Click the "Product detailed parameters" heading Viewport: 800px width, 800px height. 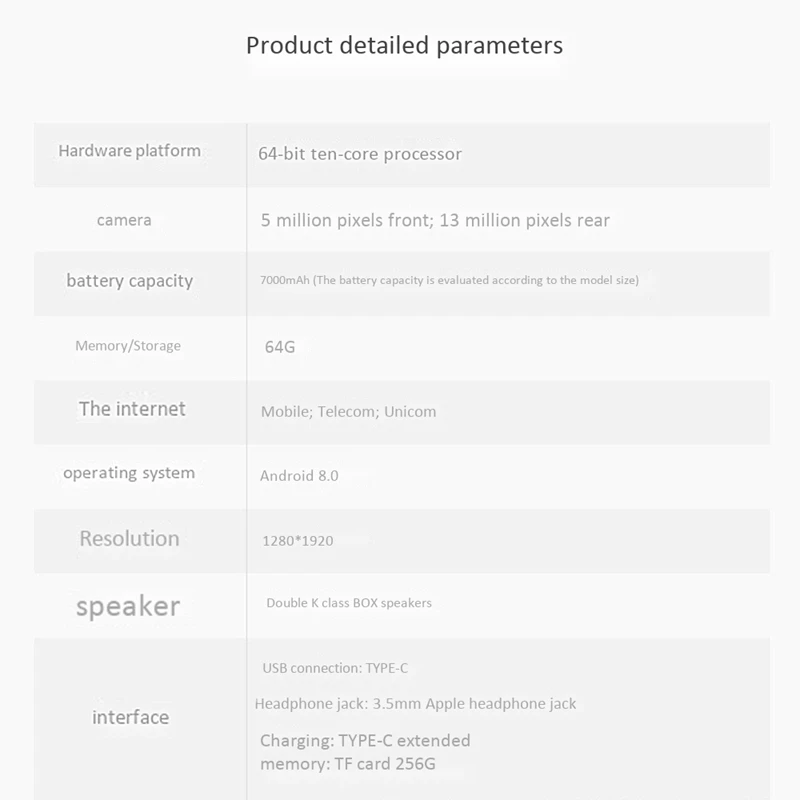[x=404, y=46]
